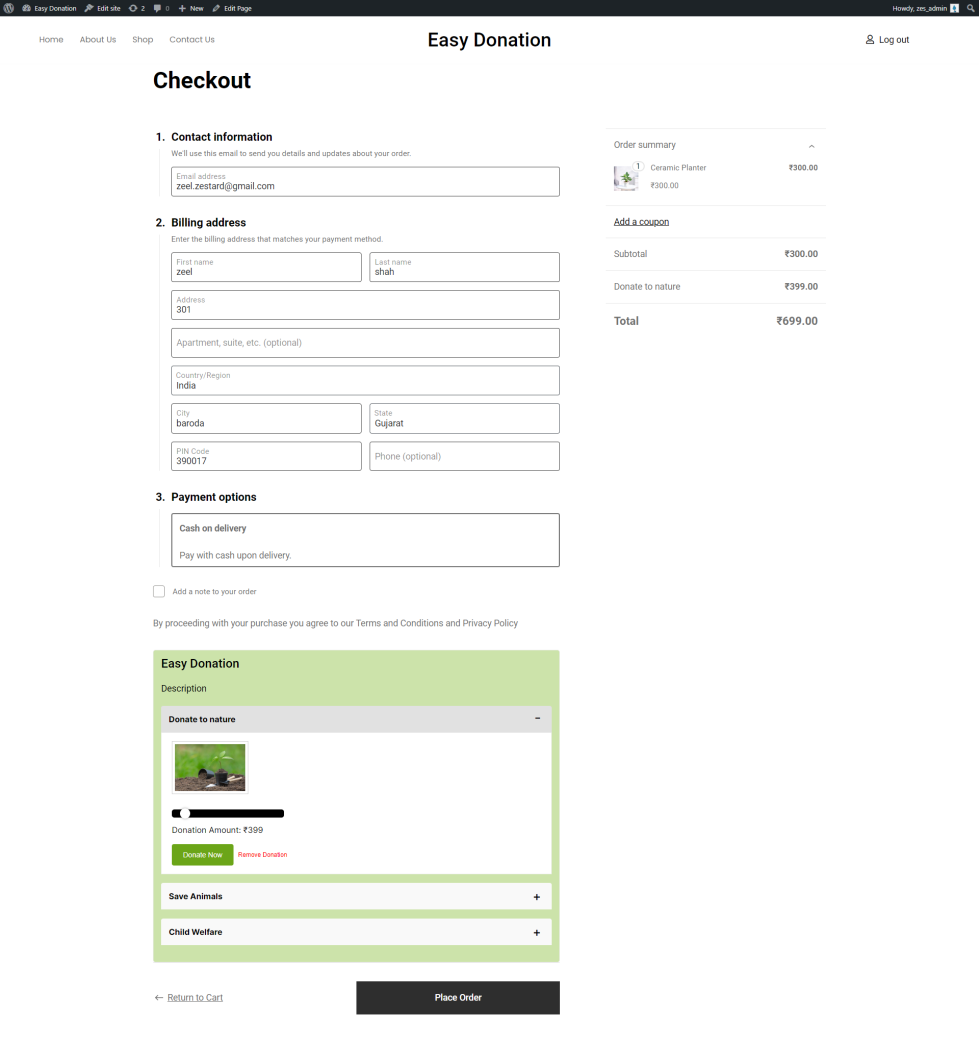Open the WordPress logo menu
This screenshot has width=979, height=1042.
point(9,8)
